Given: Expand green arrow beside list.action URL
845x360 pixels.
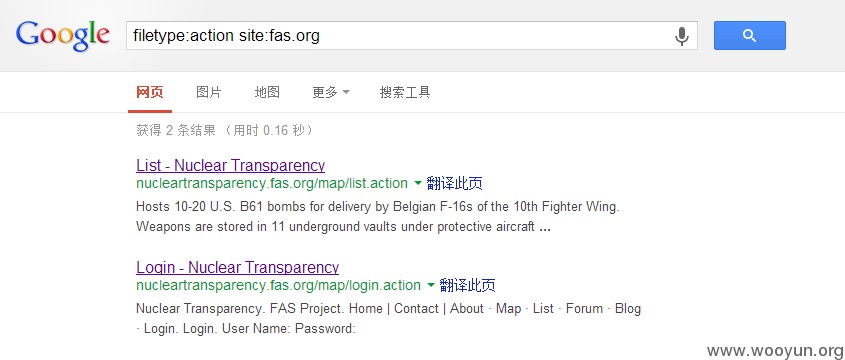Looking at the screenshot, I should click(x=418, y=184).
